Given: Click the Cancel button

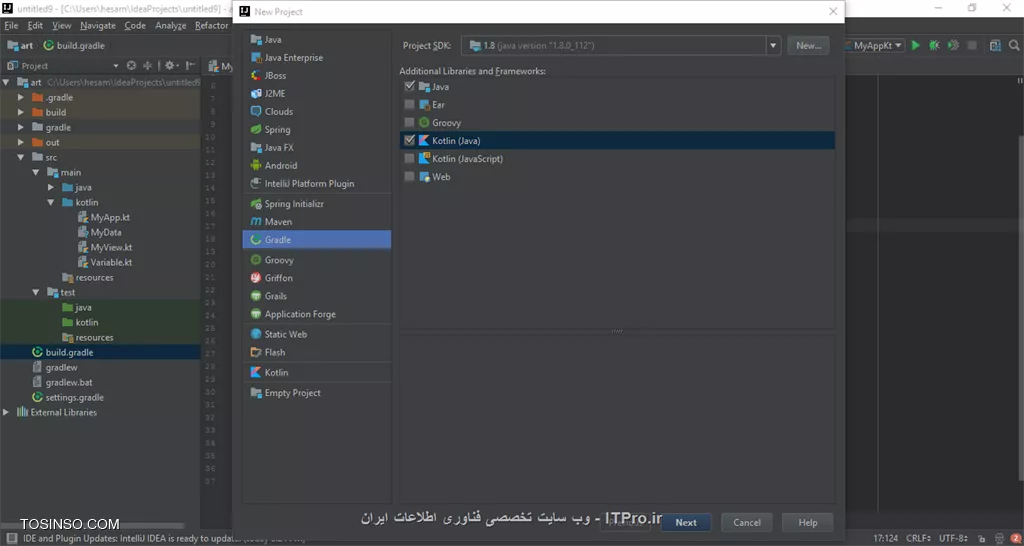Looking at the screenshot, I should click(x=746, y=522).
